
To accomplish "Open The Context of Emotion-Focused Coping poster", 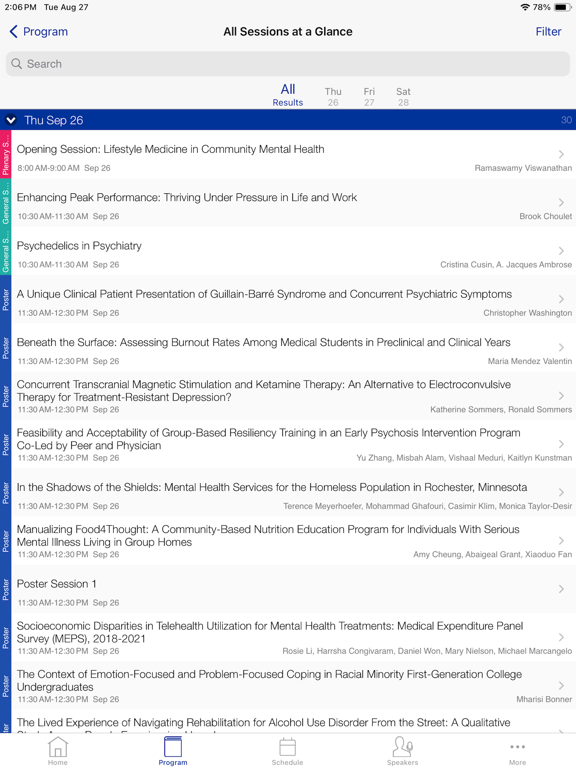I will [269, 680].
